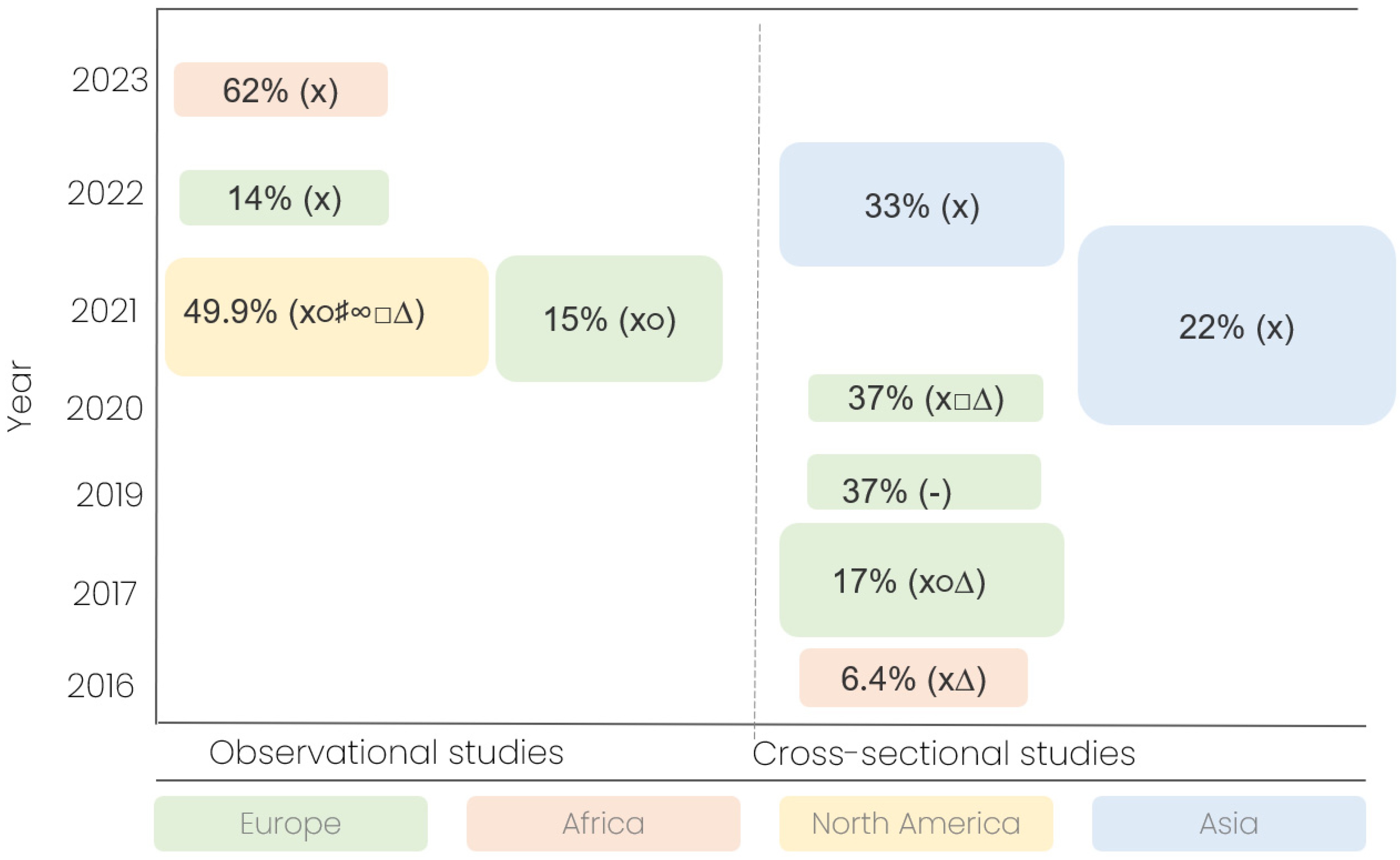Click the 6.4% (xΔ) Africa box
1400x860 pixels.
pyautogui.click(x=913, y=678)
